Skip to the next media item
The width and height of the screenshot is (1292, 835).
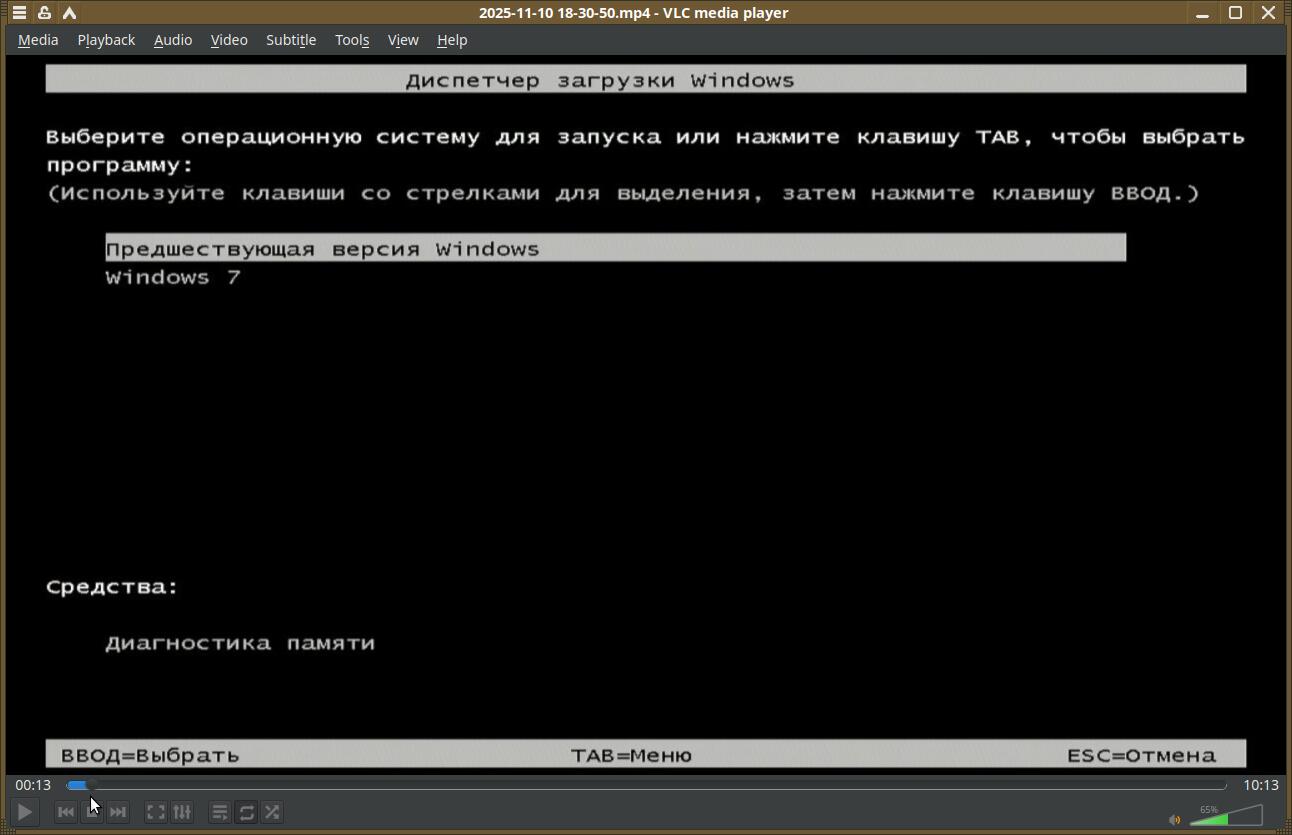tap(118, 812)
